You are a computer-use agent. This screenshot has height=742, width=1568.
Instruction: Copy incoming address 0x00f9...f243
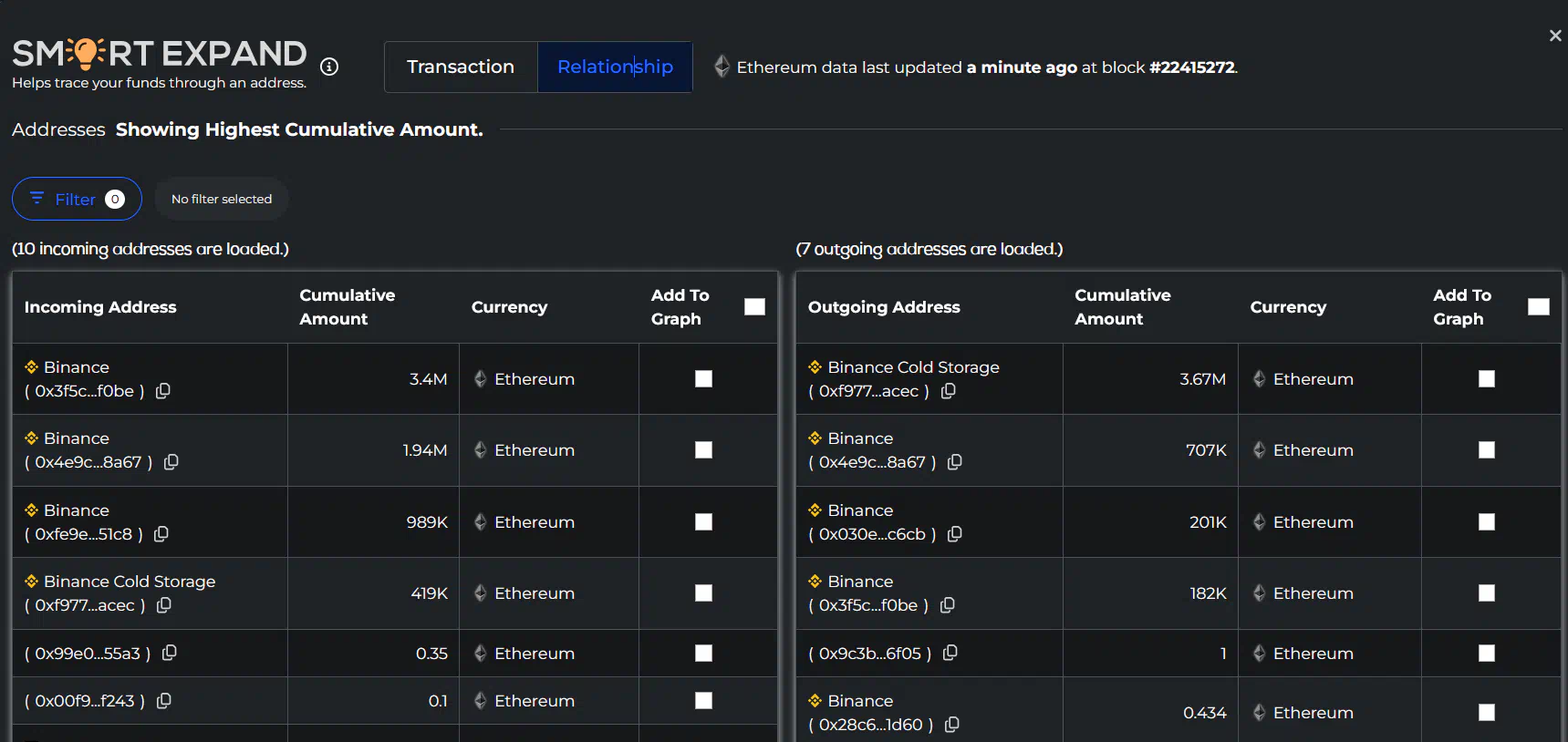tap(164, 701)
